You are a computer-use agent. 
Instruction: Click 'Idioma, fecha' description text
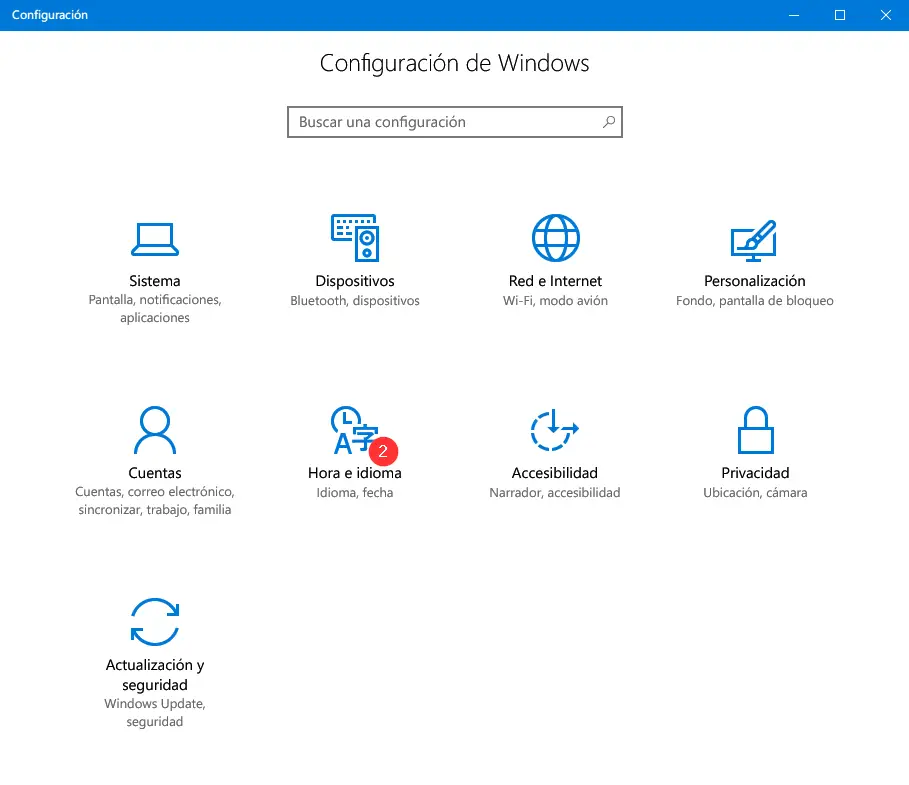(355, 493)
